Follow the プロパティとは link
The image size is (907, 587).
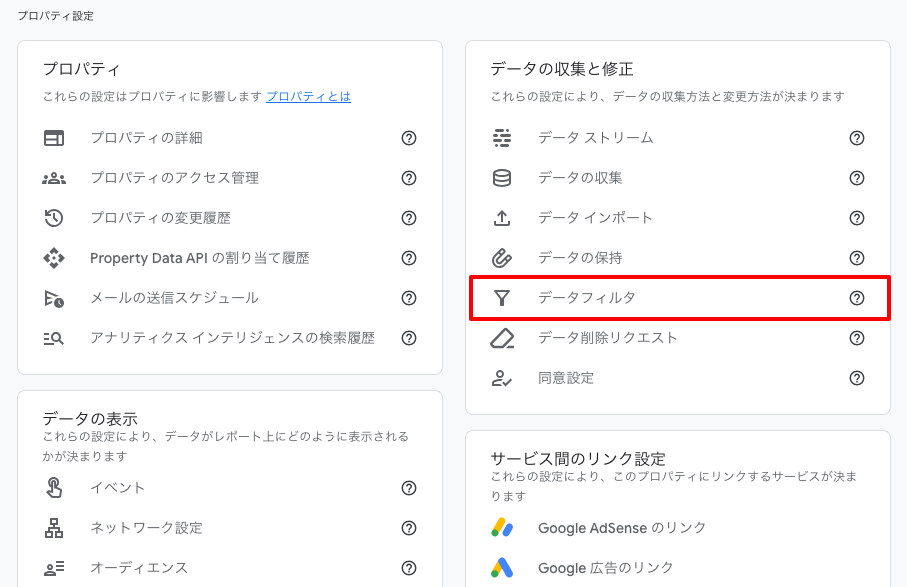point(308,97)
